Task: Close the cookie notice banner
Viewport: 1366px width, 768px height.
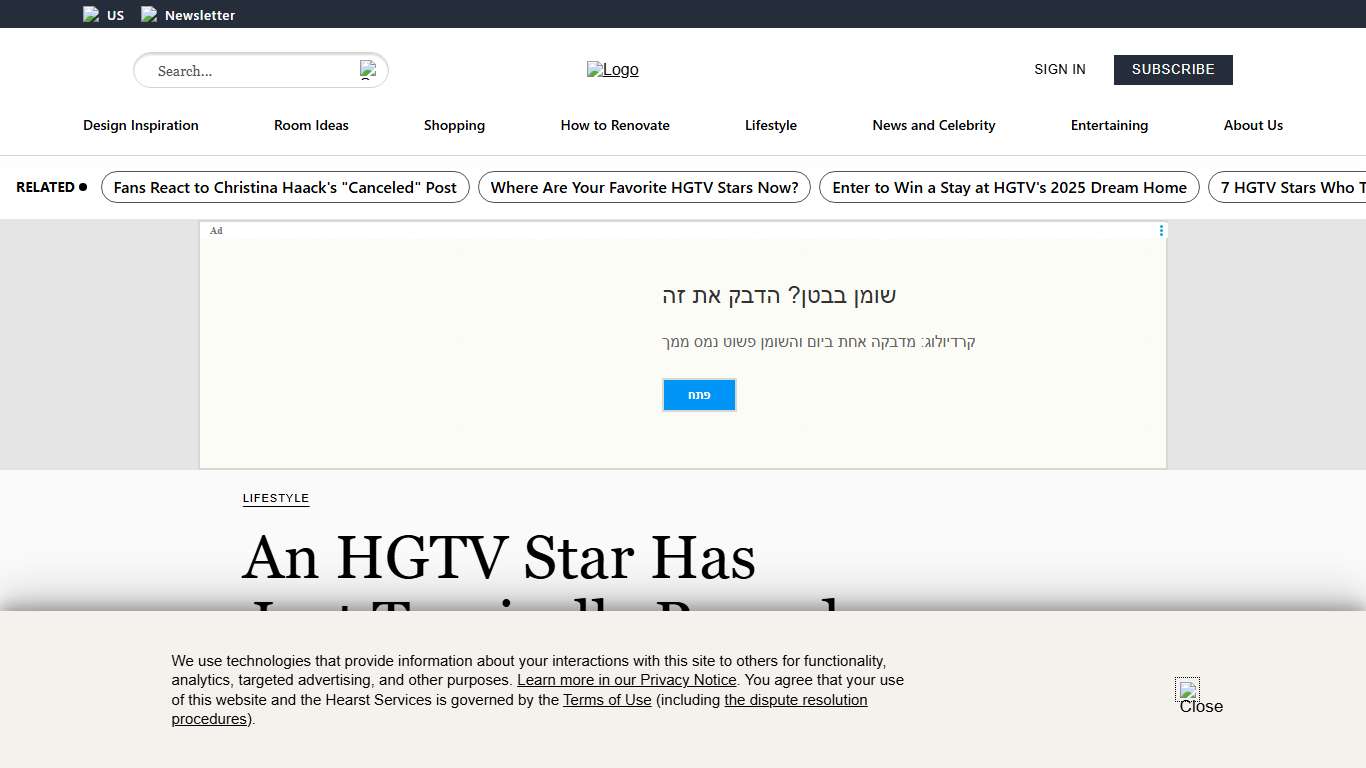Action: tap(1187, 690)
